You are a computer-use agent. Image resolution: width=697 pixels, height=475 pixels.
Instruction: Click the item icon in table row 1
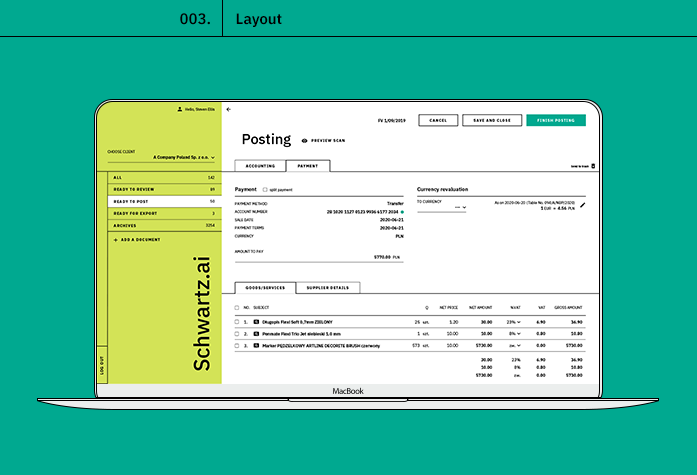point(256,322)
